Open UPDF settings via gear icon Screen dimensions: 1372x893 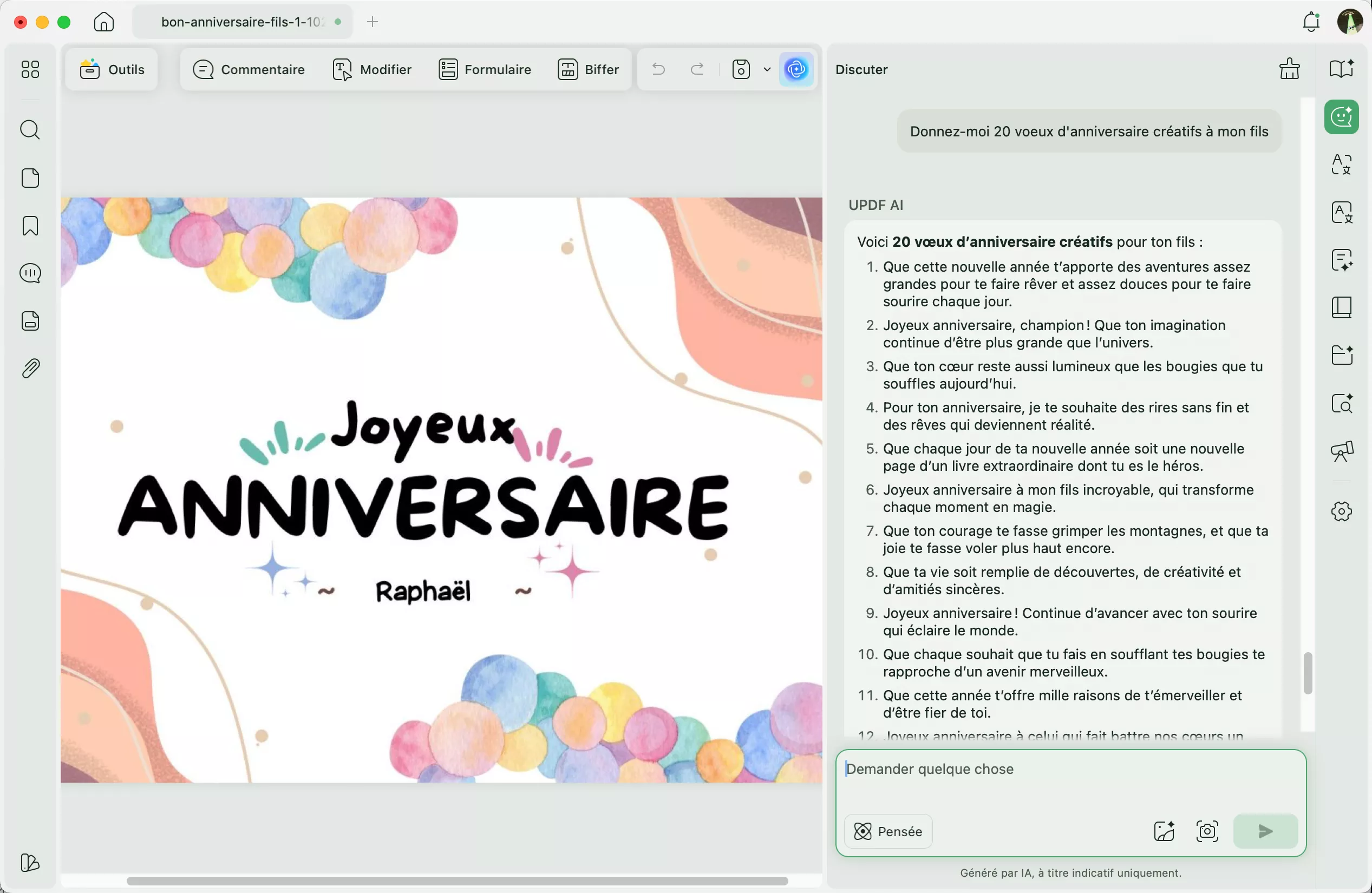[1342, 511]
